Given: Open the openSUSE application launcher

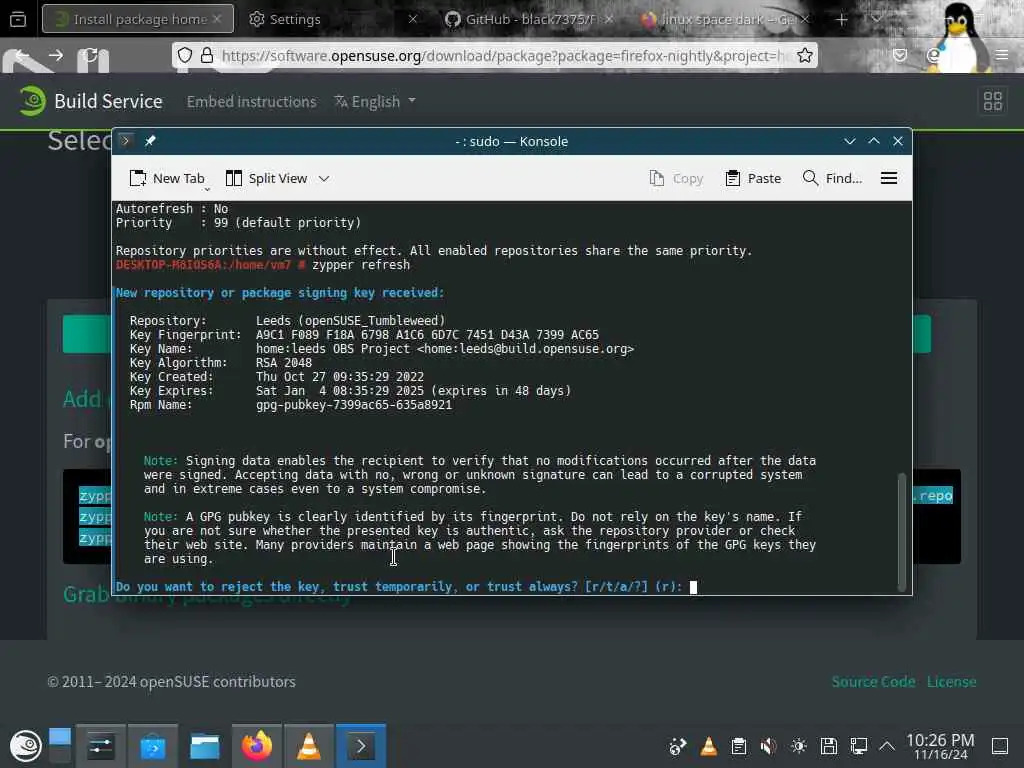Looking at the screenshot, I should [25, 746].
